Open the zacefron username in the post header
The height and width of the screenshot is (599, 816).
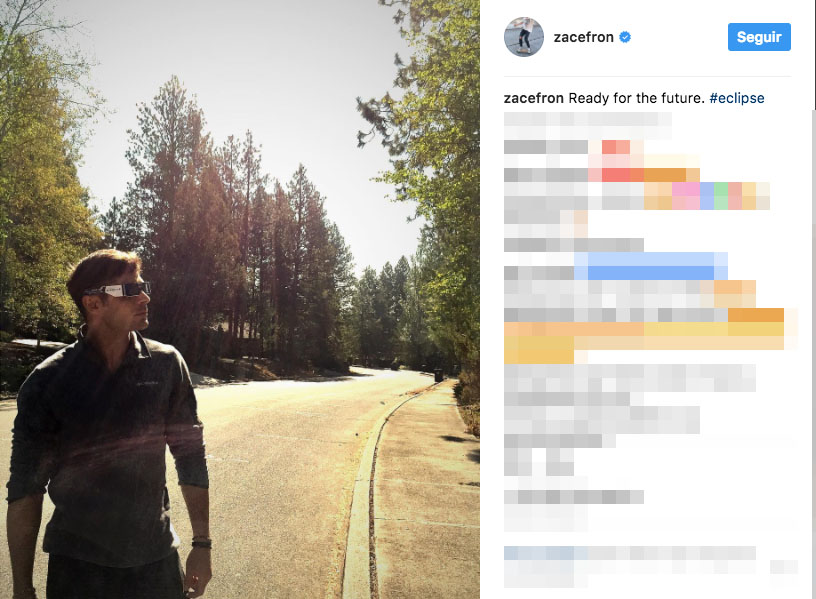[583, 37]
